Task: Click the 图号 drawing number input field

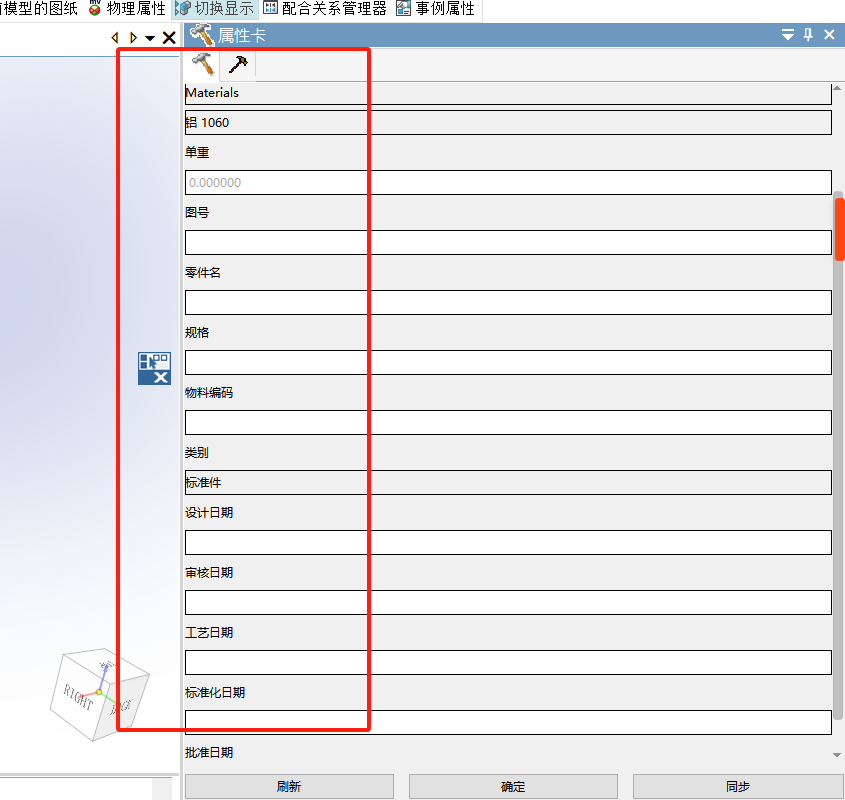Action: click(508, 242)
